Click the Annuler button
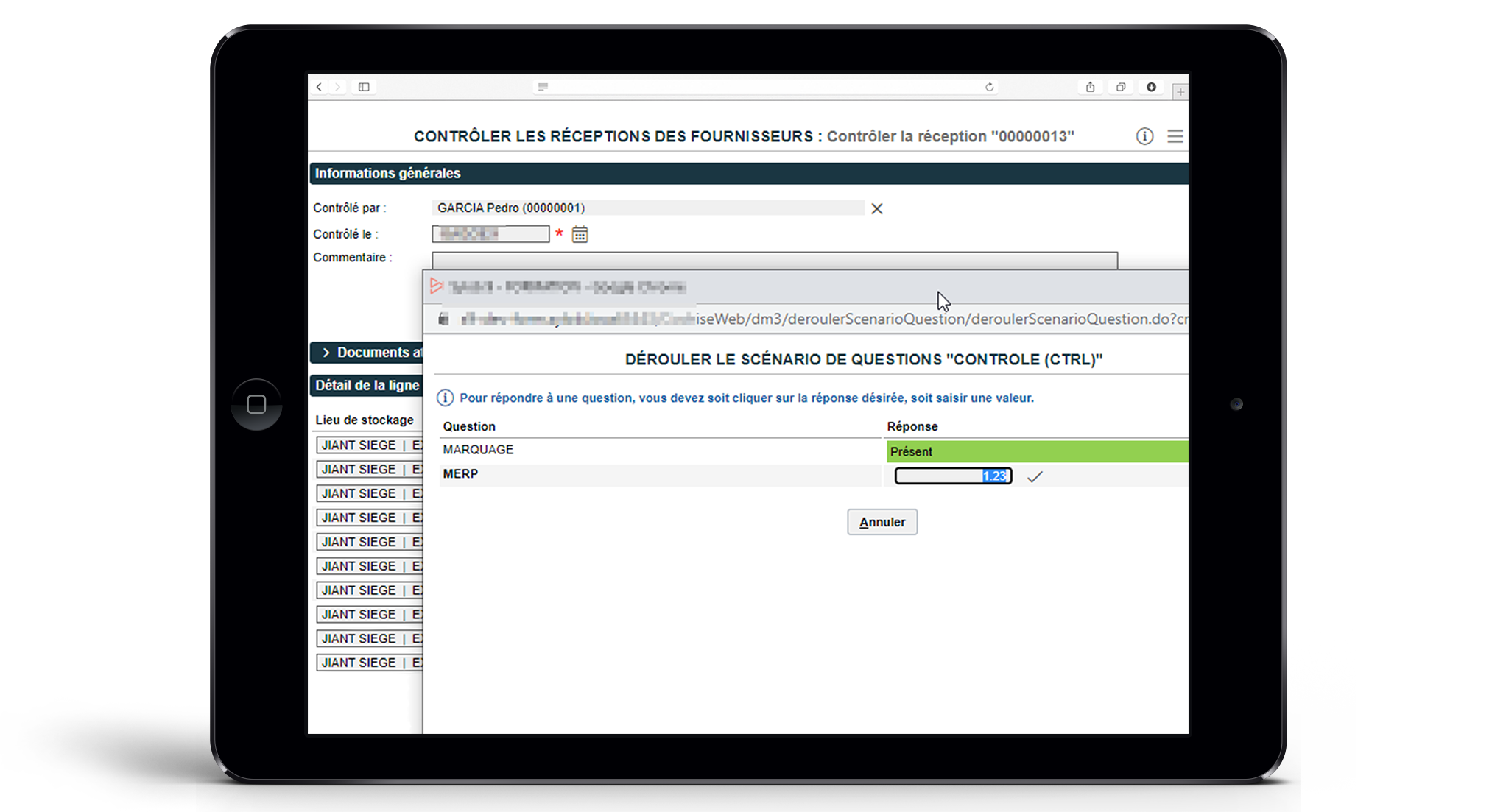The height and width of the screenshot is (812, 1492). click(882, 522)
